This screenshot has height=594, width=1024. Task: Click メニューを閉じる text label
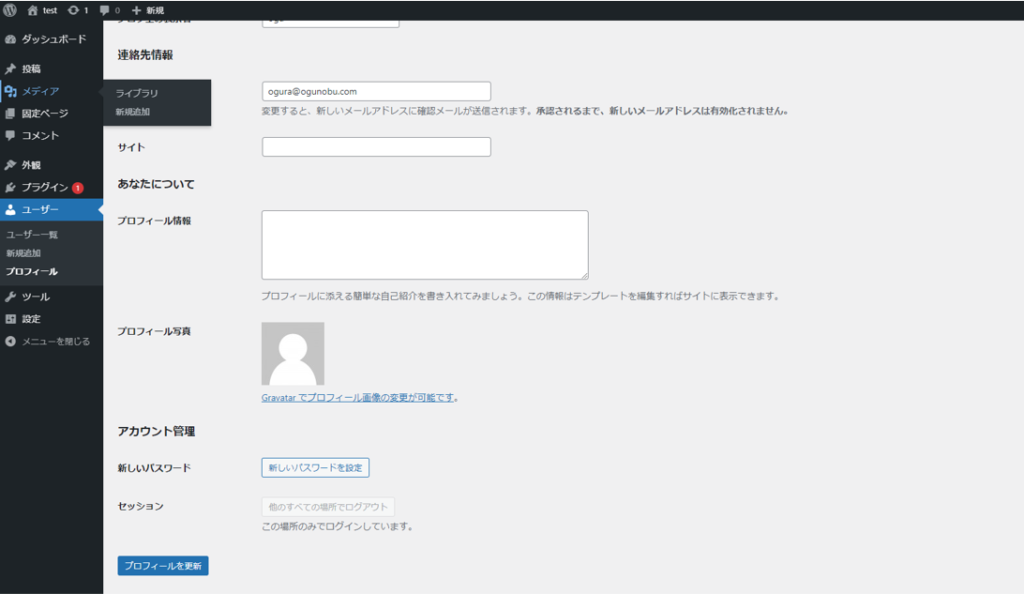(56, 341)
